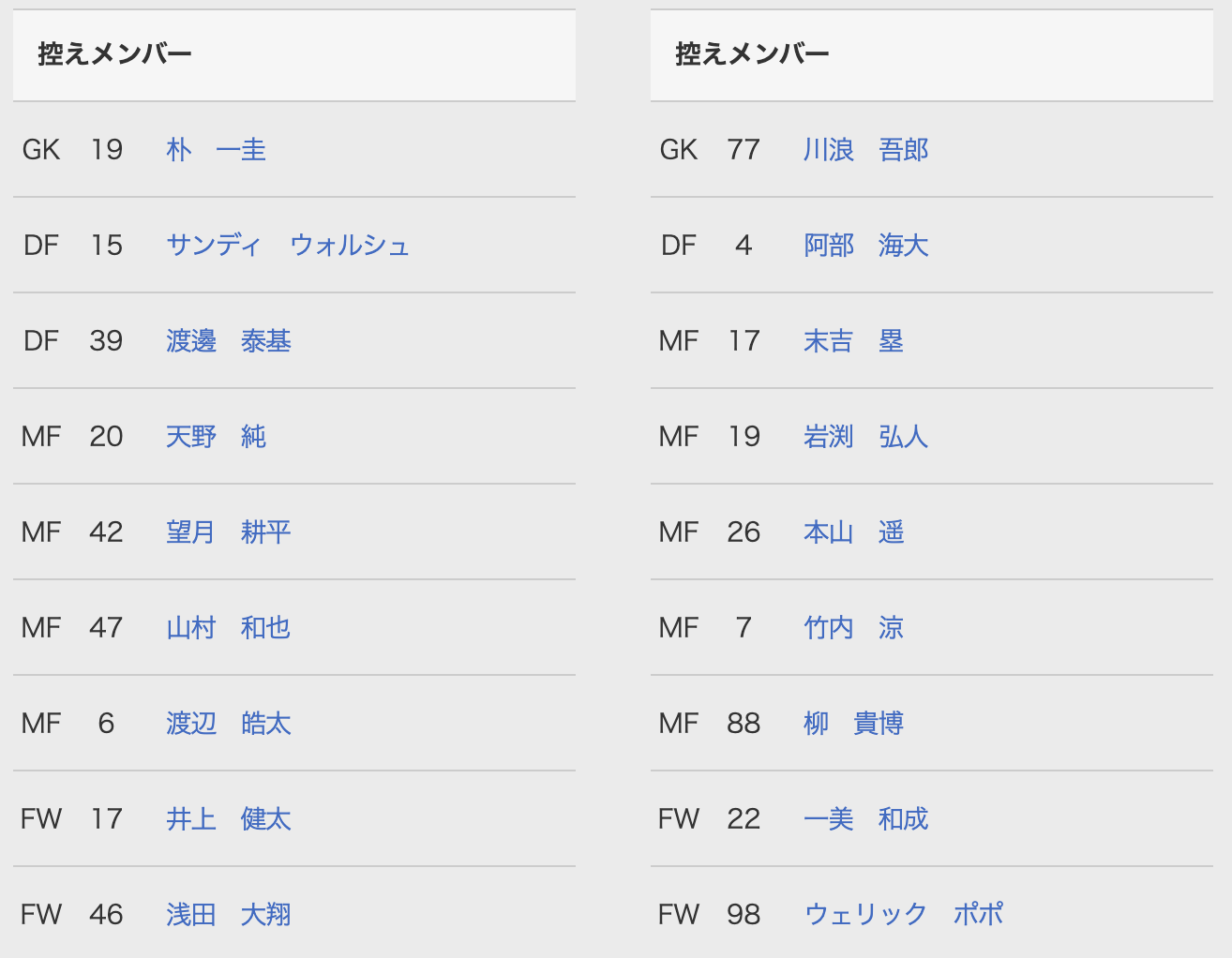
Task: Open player link 朴 一圭
Action: pyautogui.click(x=216, y=150)
